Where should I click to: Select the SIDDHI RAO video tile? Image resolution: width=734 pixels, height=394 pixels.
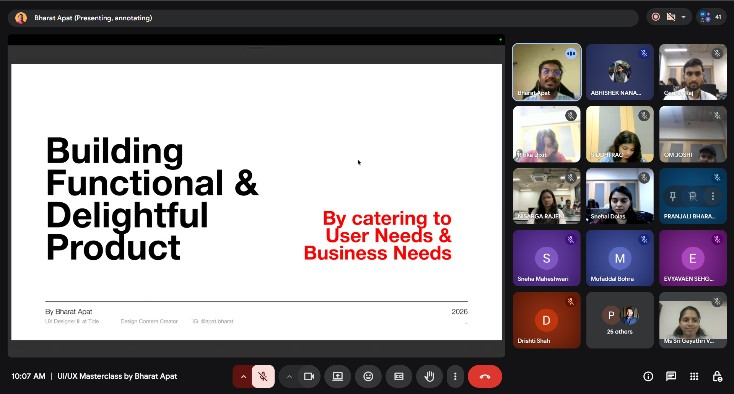(620, 134)
